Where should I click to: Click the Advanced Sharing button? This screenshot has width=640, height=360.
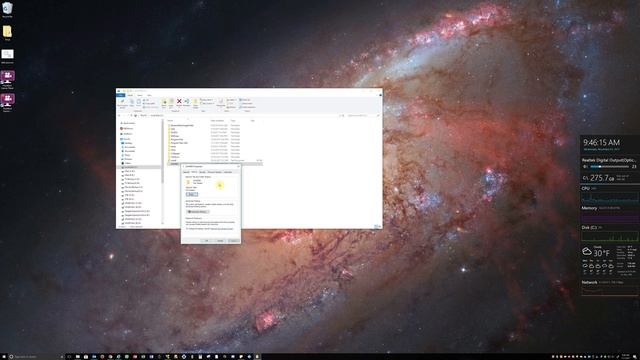(198, 212)
